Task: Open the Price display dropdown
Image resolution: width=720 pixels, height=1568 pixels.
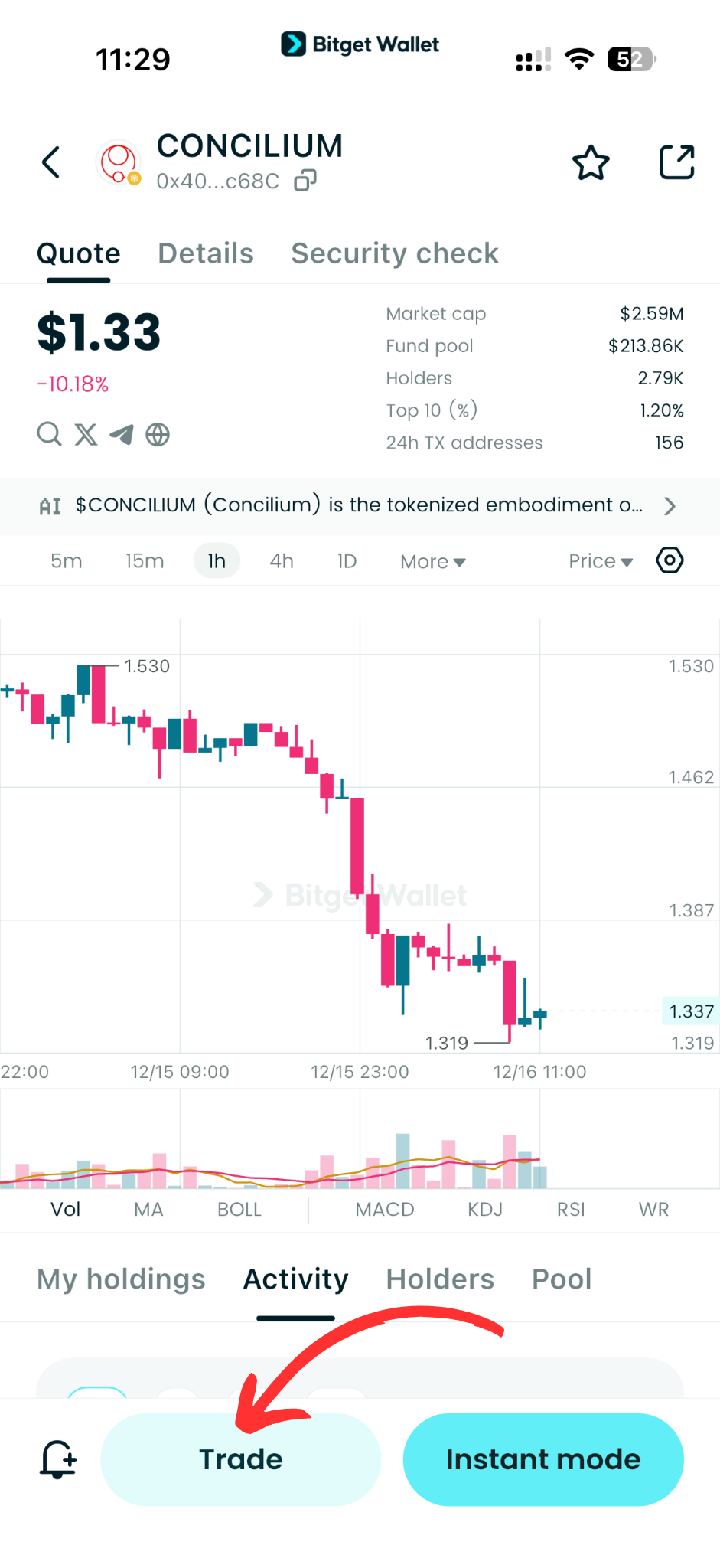Action: point(600,560)
